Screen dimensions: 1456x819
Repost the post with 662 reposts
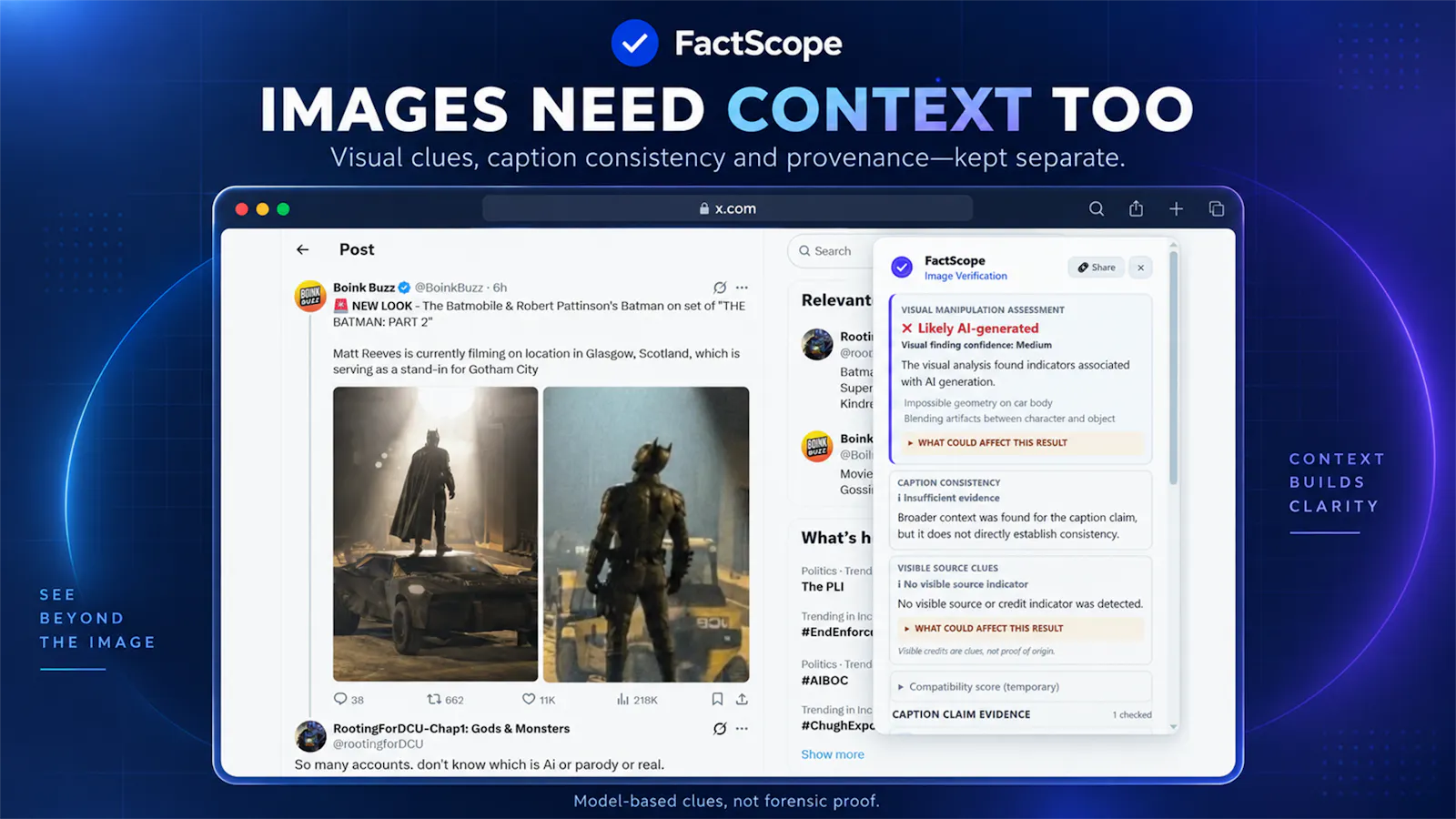click(x=446, y=699)
